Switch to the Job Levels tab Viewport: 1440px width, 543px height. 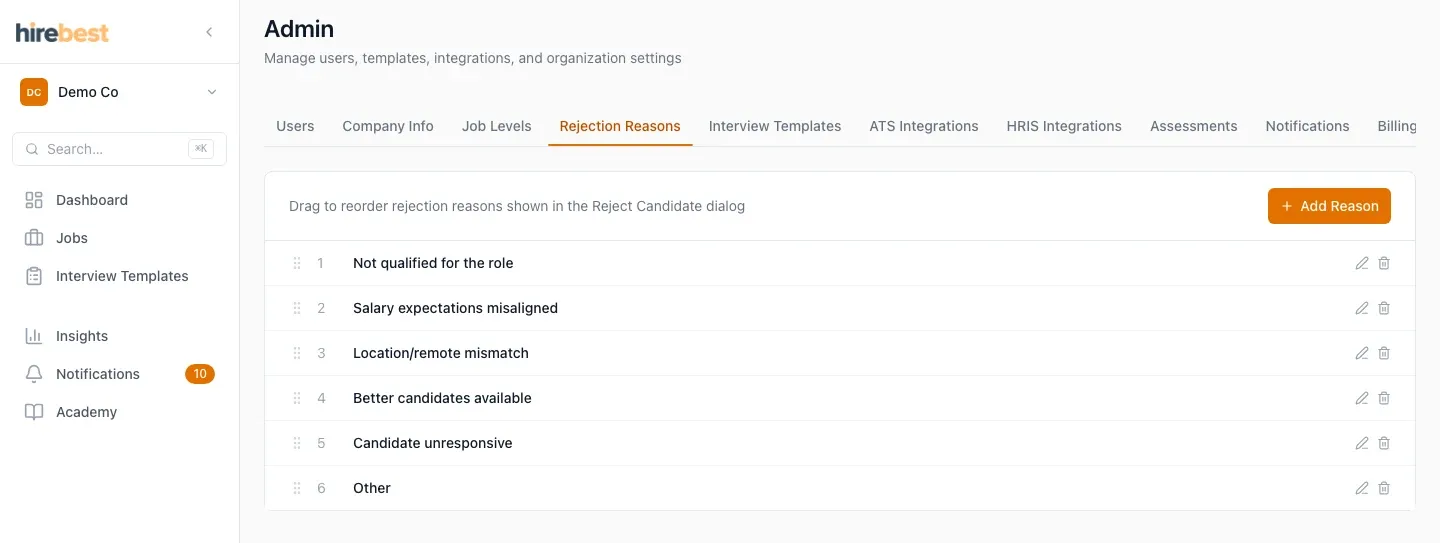(x=497, y=126)
